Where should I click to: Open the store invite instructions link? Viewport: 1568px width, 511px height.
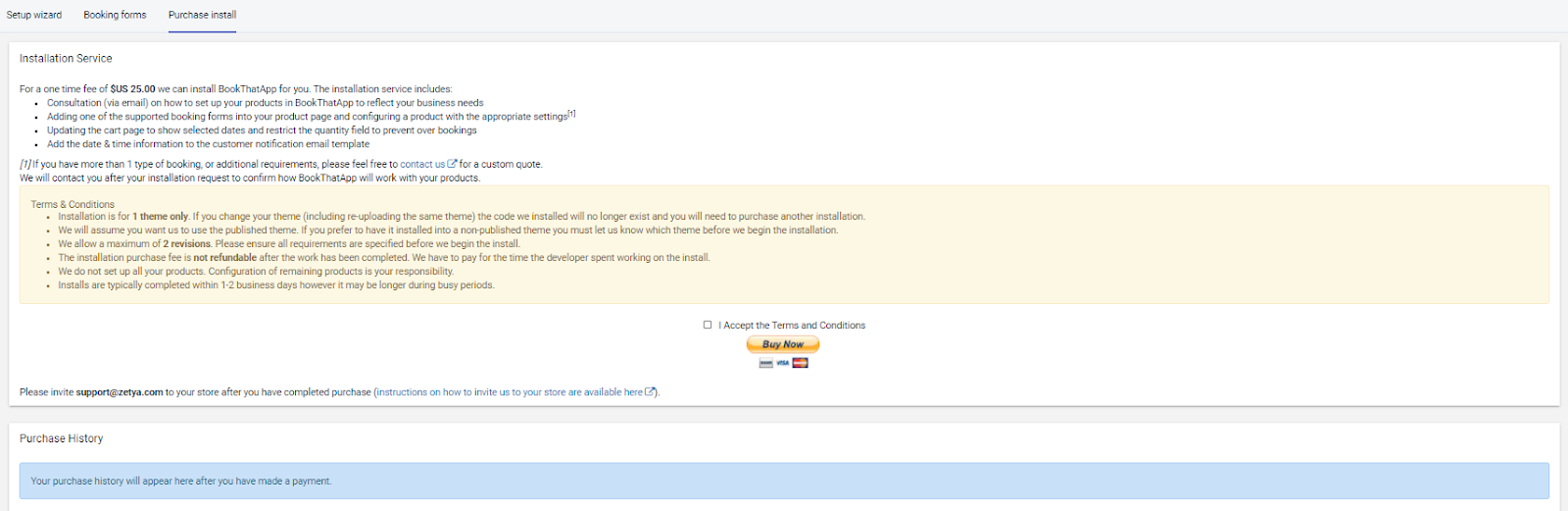(510, 392)
